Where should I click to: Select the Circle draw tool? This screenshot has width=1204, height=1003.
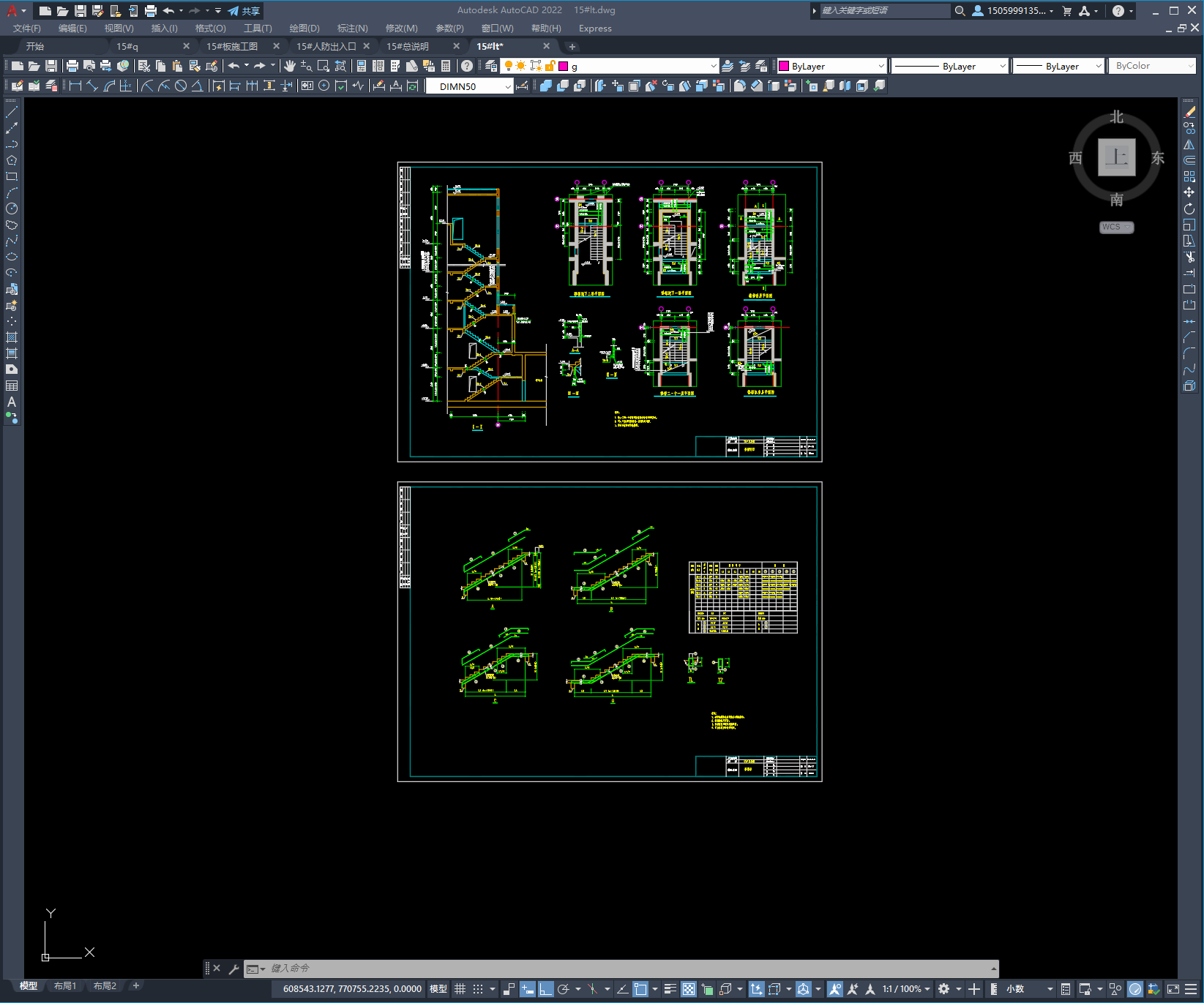click(12, 209)
